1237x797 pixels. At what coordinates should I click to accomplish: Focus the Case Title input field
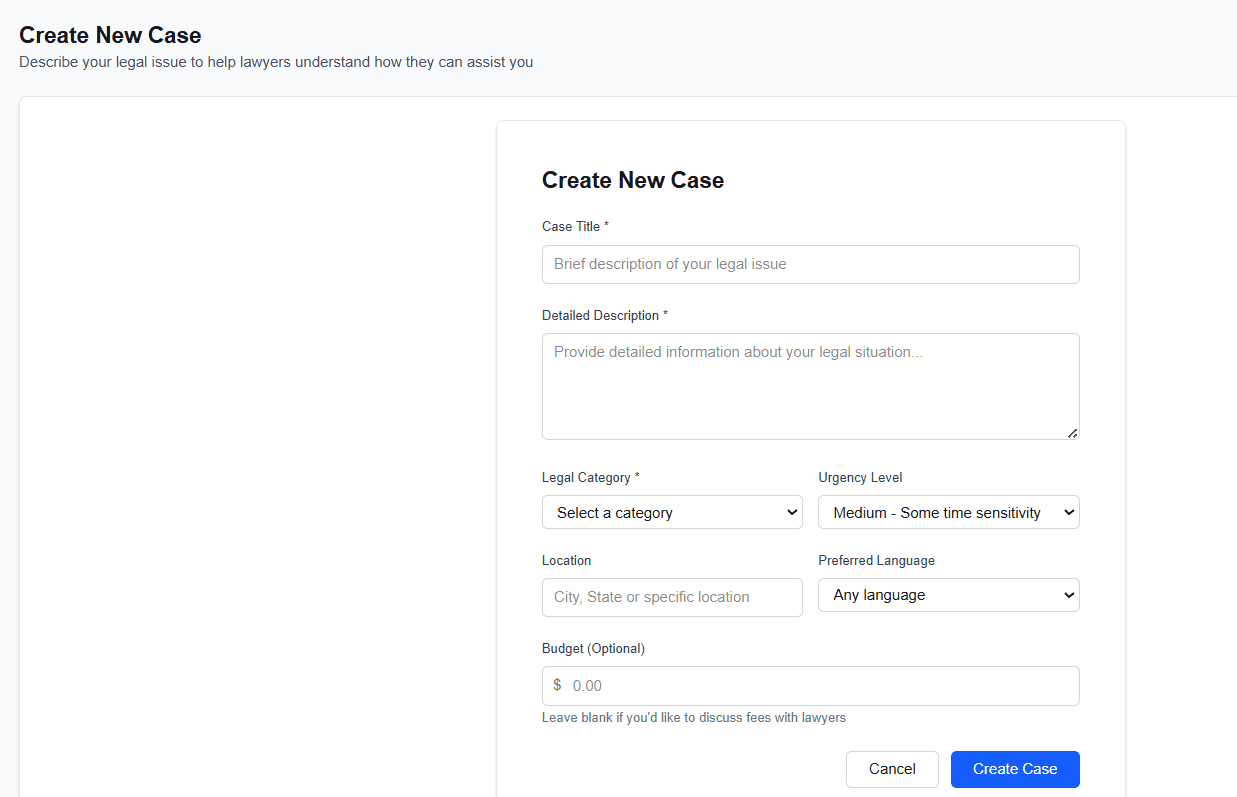point(810,264)
